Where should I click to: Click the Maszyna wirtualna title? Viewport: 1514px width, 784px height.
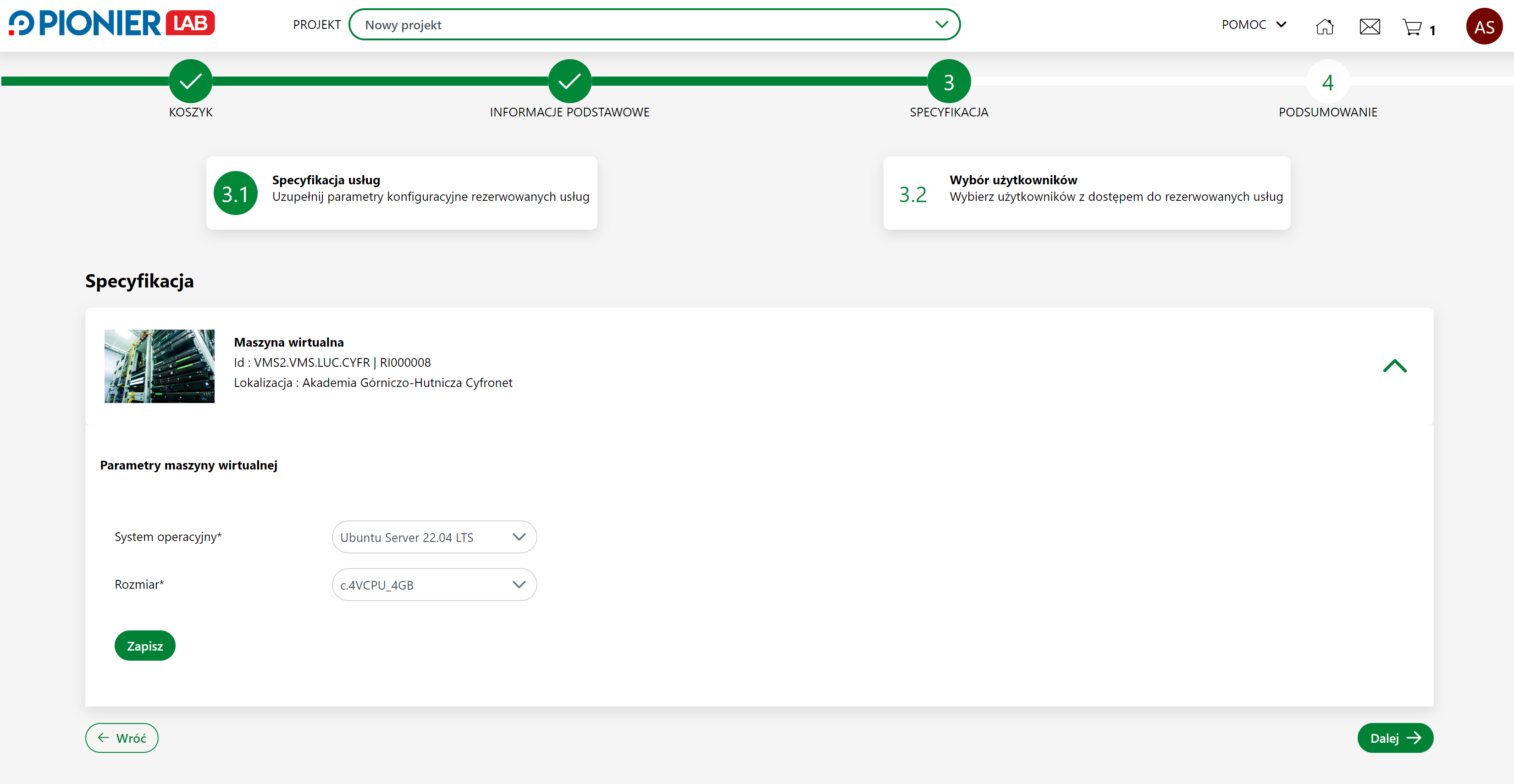(288, 342)
